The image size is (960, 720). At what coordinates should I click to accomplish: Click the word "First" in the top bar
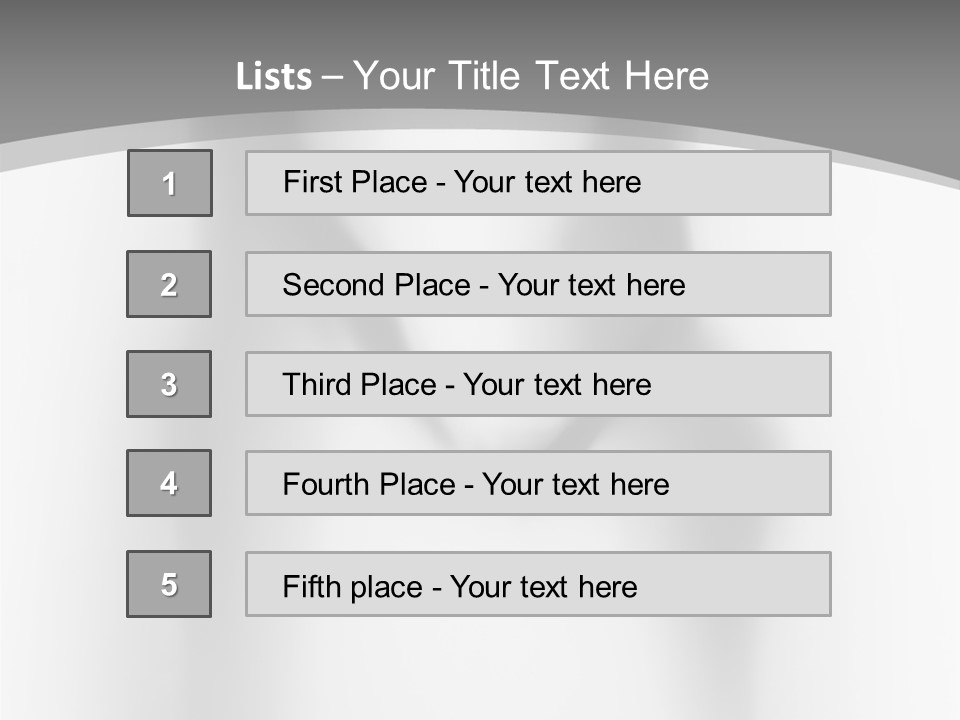pyautogui.click(x=313, y=182)
